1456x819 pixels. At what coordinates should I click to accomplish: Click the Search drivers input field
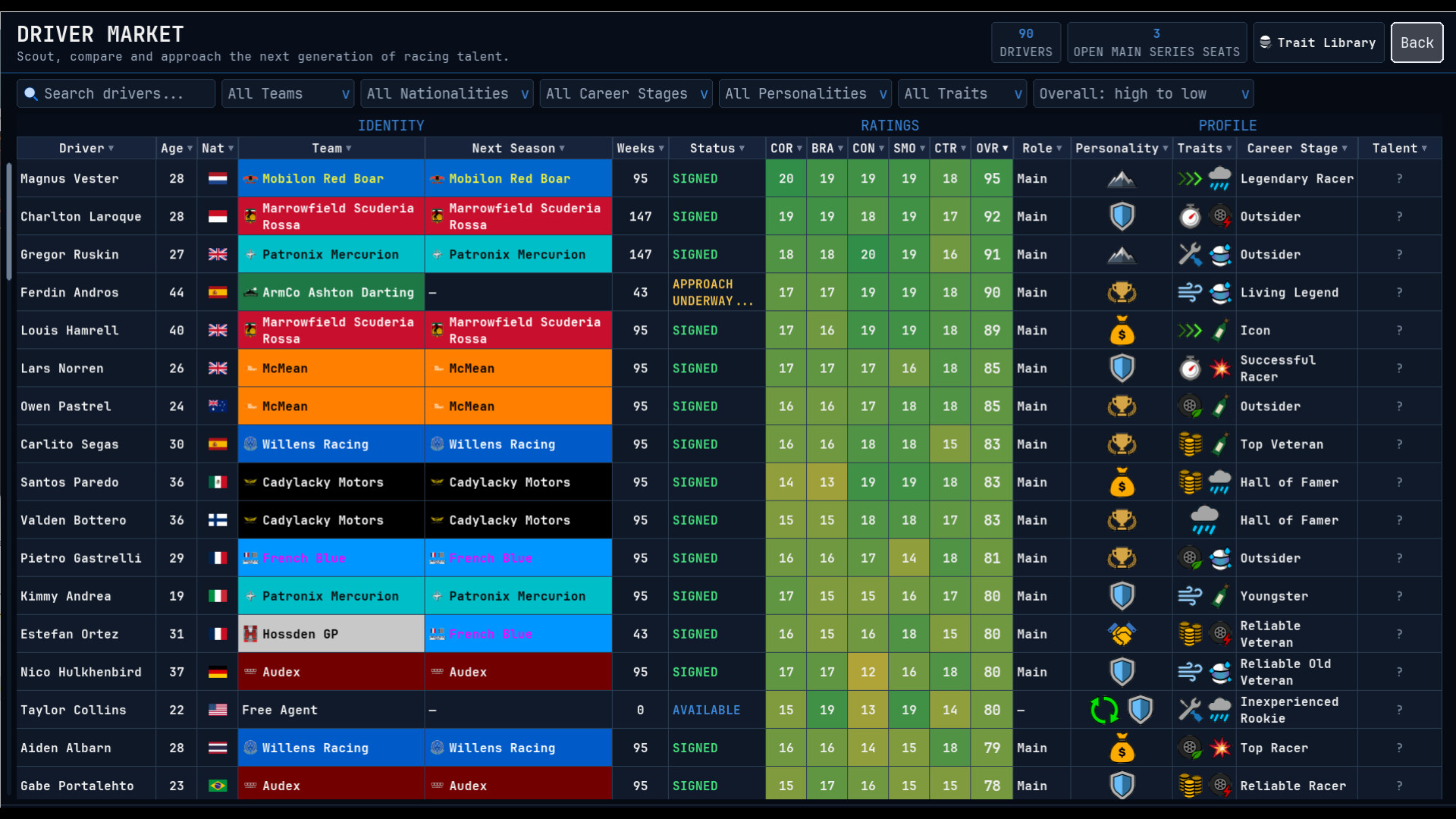(x=116, y=94)
